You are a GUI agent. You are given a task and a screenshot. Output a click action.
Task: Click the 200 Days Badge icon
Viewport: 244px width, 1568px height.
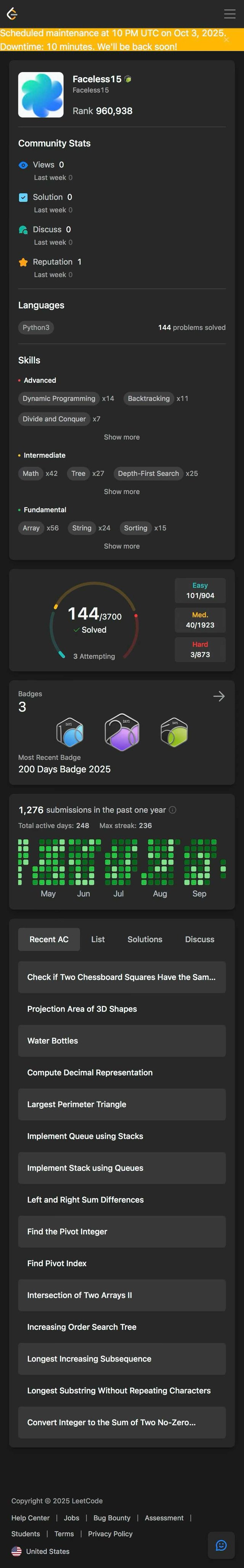122,732
